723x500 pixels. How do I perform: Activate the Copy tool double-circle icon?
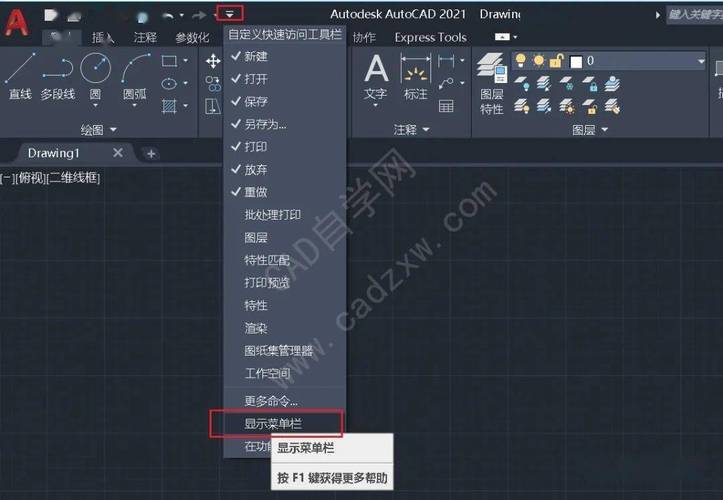tap(213, 83)
